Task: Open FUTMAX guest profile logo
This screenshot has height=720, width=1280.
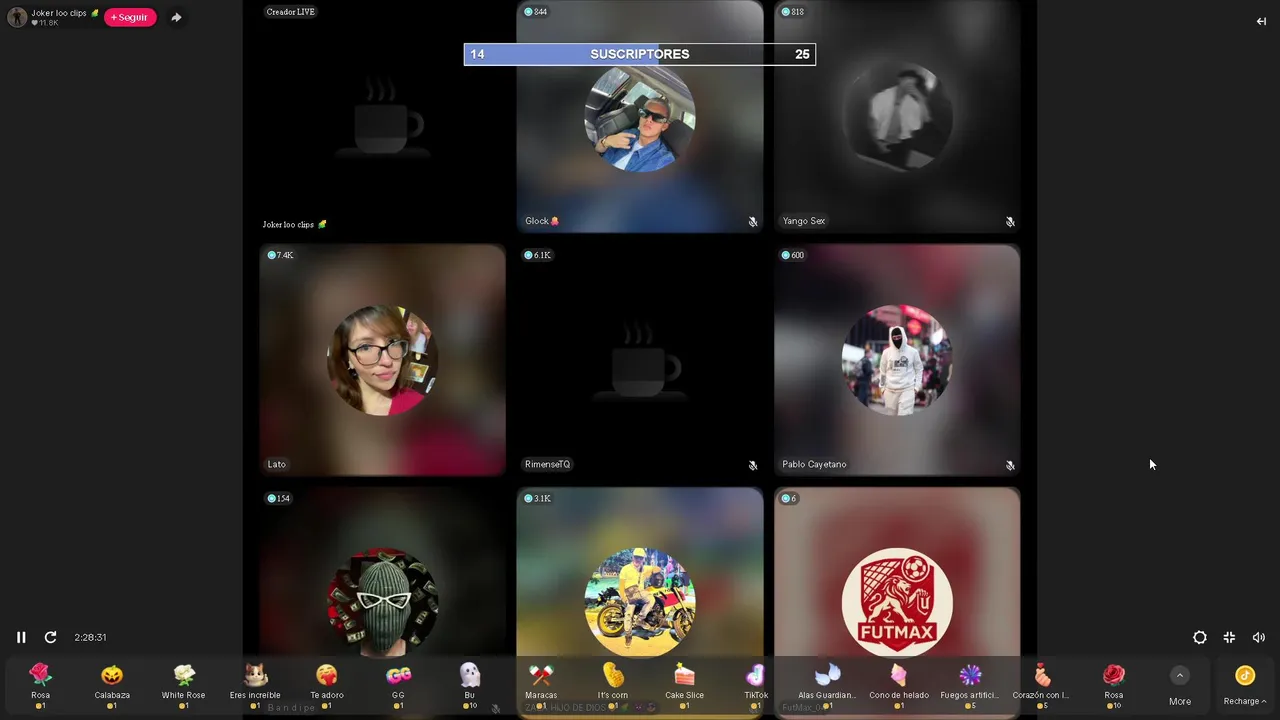Action: tap(897, 603)
